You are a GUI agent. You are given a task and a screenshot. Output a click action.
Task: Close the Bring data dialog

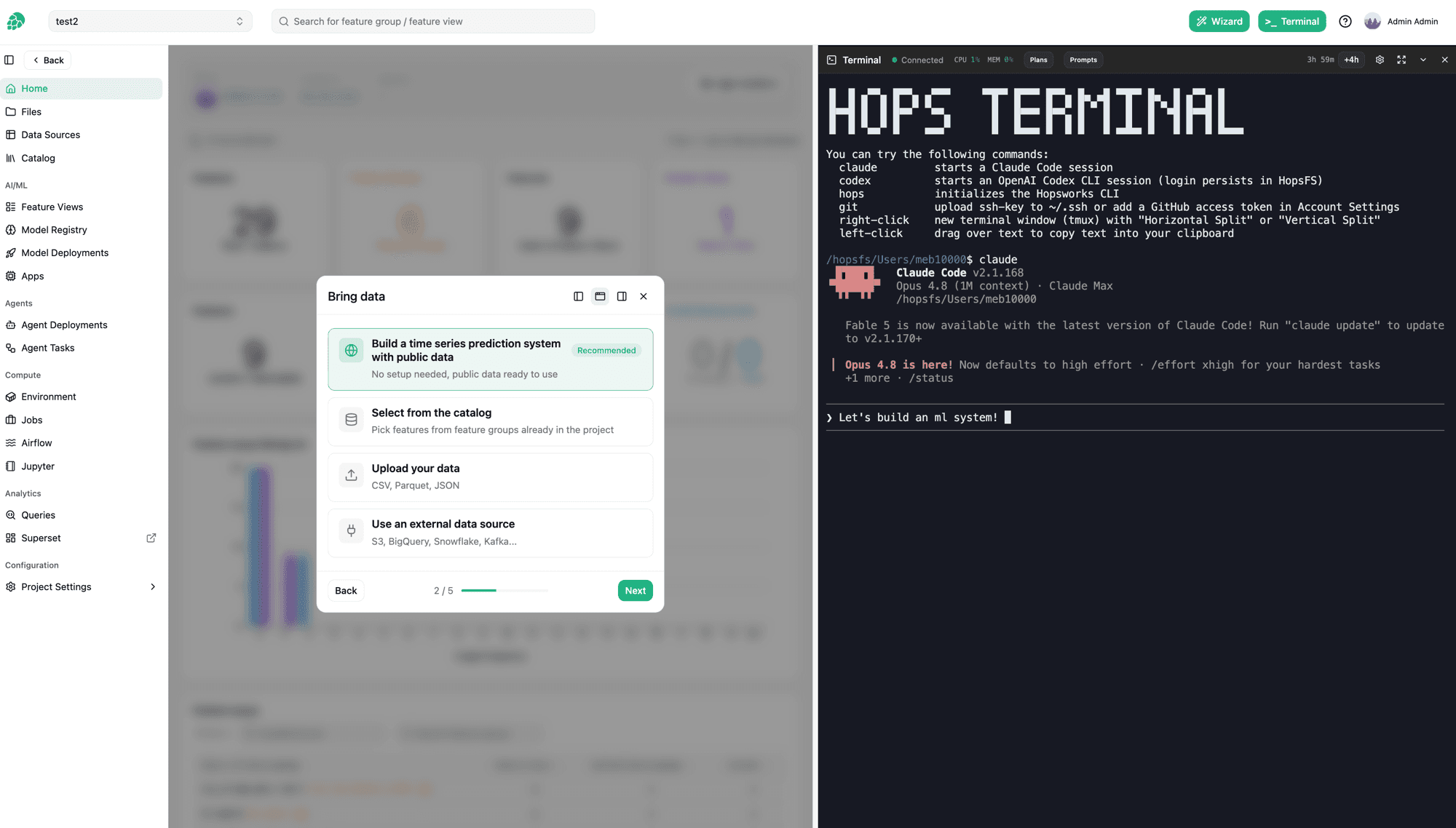coord(644,296)
